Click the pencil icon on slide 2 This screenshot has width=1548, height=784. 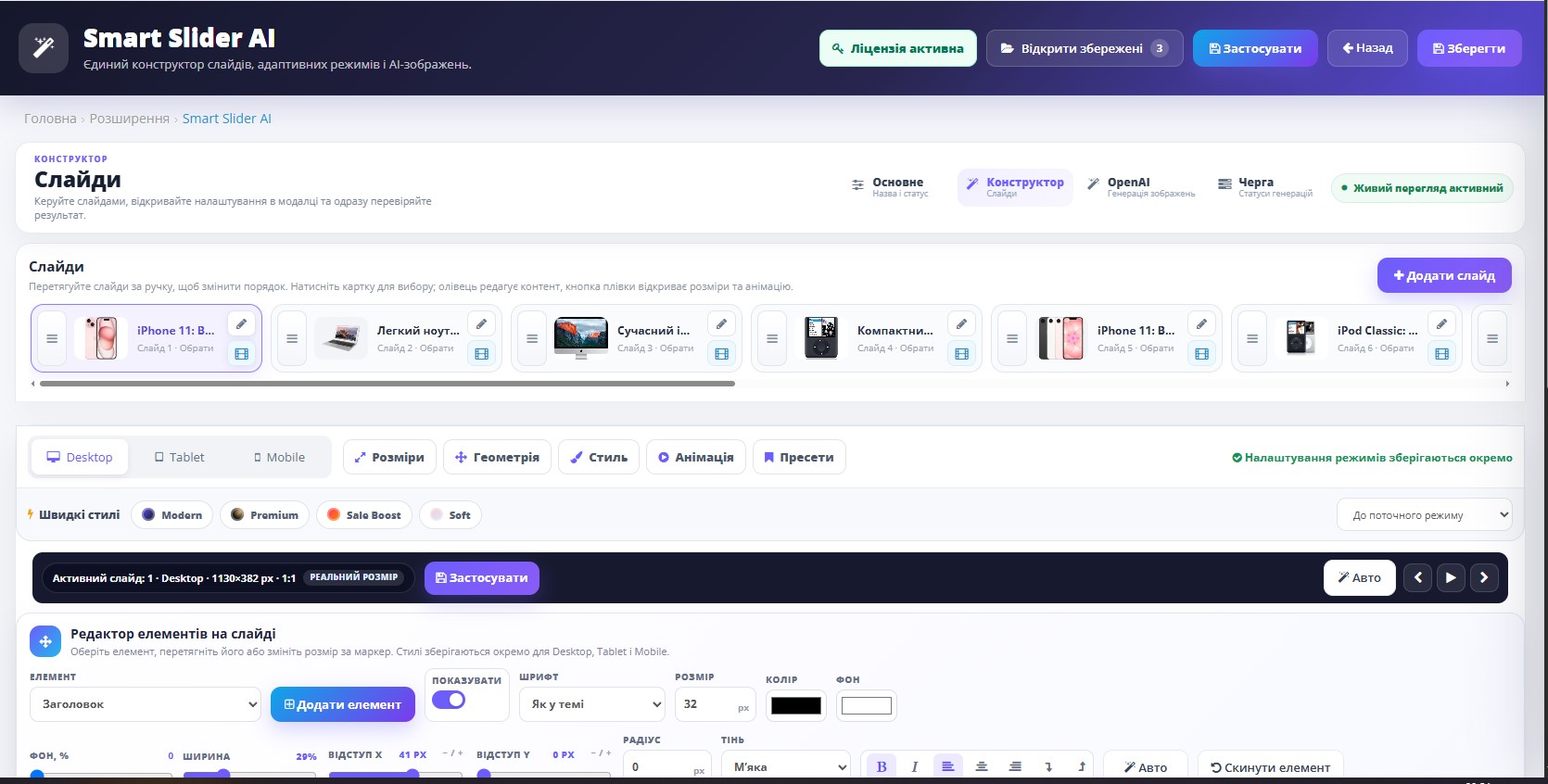481,323
